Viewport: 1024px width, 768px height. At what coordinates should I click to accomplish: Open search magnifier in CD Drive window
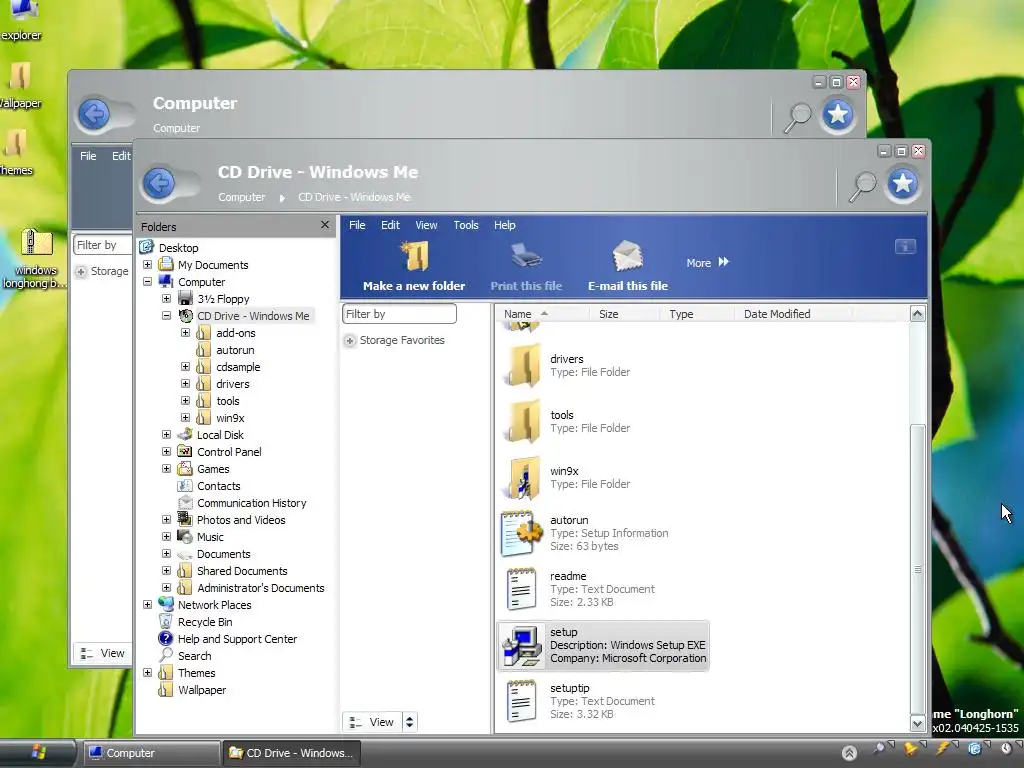click(863, 186)
